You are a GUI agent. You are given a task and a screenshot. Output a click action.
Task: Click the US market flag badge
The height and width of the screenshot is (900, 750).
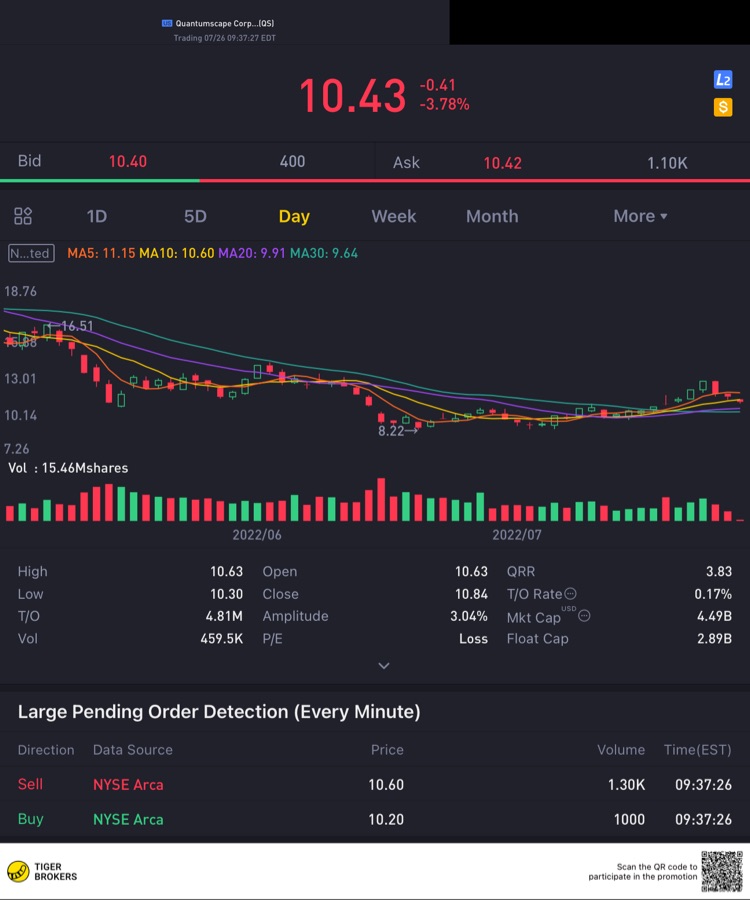[x=167, y=24]
